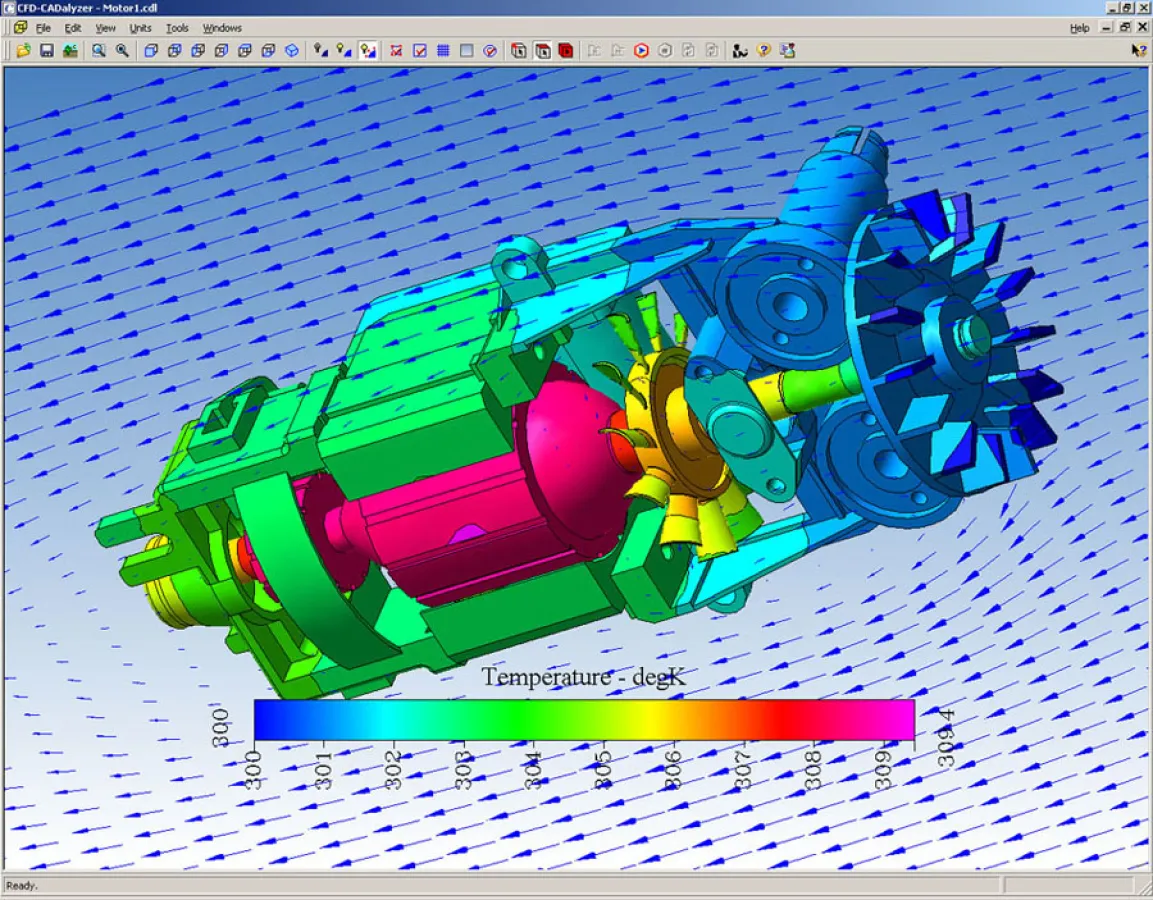This screenshot has height=900, width=1153.
Task: Toggle the highlighted third light bulb icon
Action: click(368, 50)
